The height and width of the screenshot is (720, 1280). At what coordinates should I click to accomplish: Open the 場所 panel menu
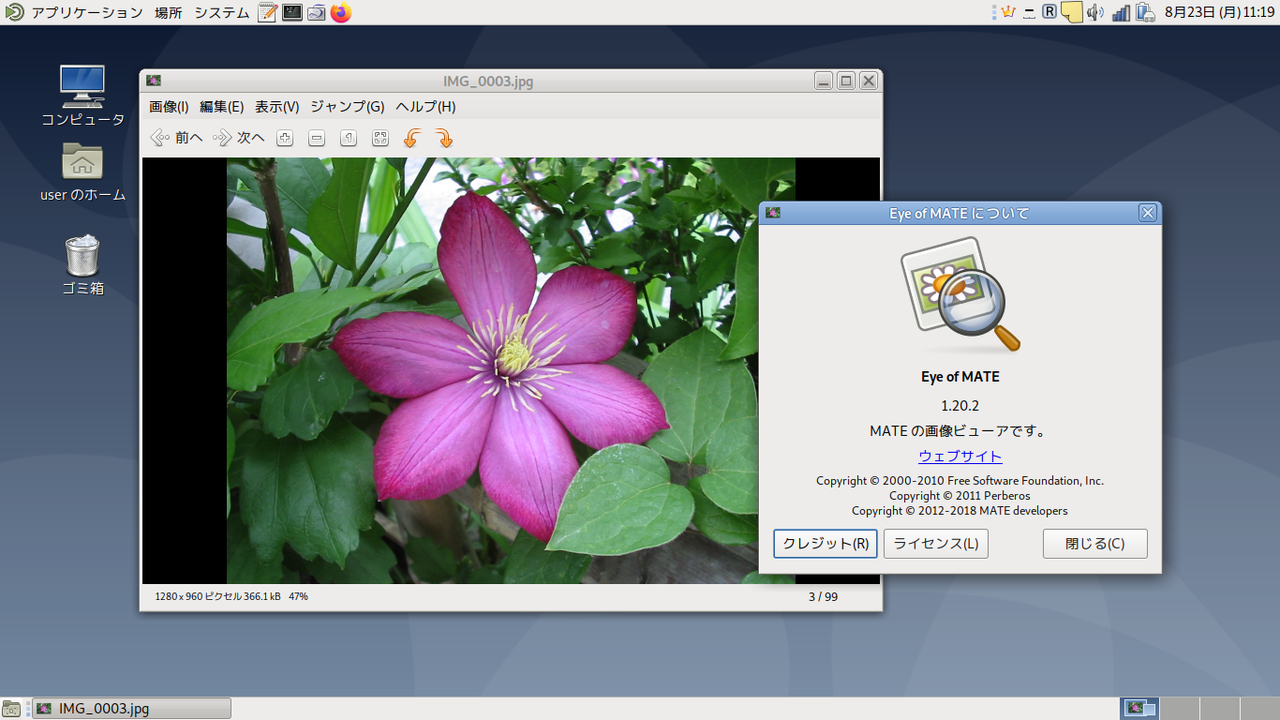[168, 13]
